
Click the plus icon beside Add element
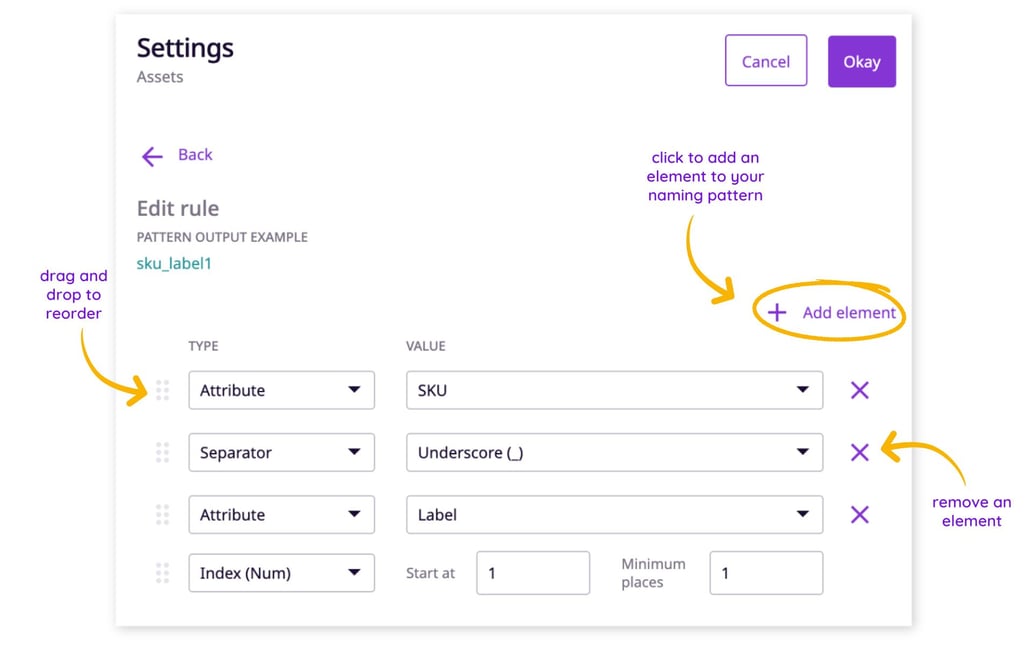(x=775, y=312)
